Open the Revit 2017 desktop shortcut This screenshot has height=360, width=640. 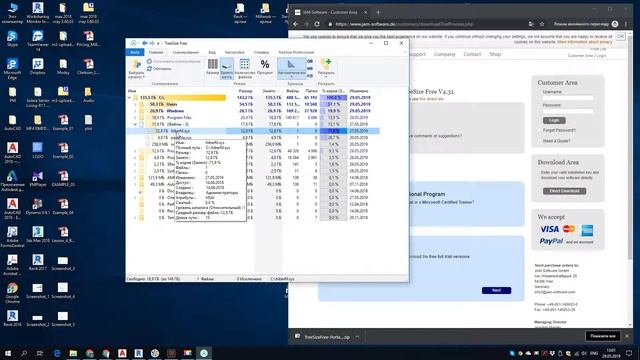point(38,262)
